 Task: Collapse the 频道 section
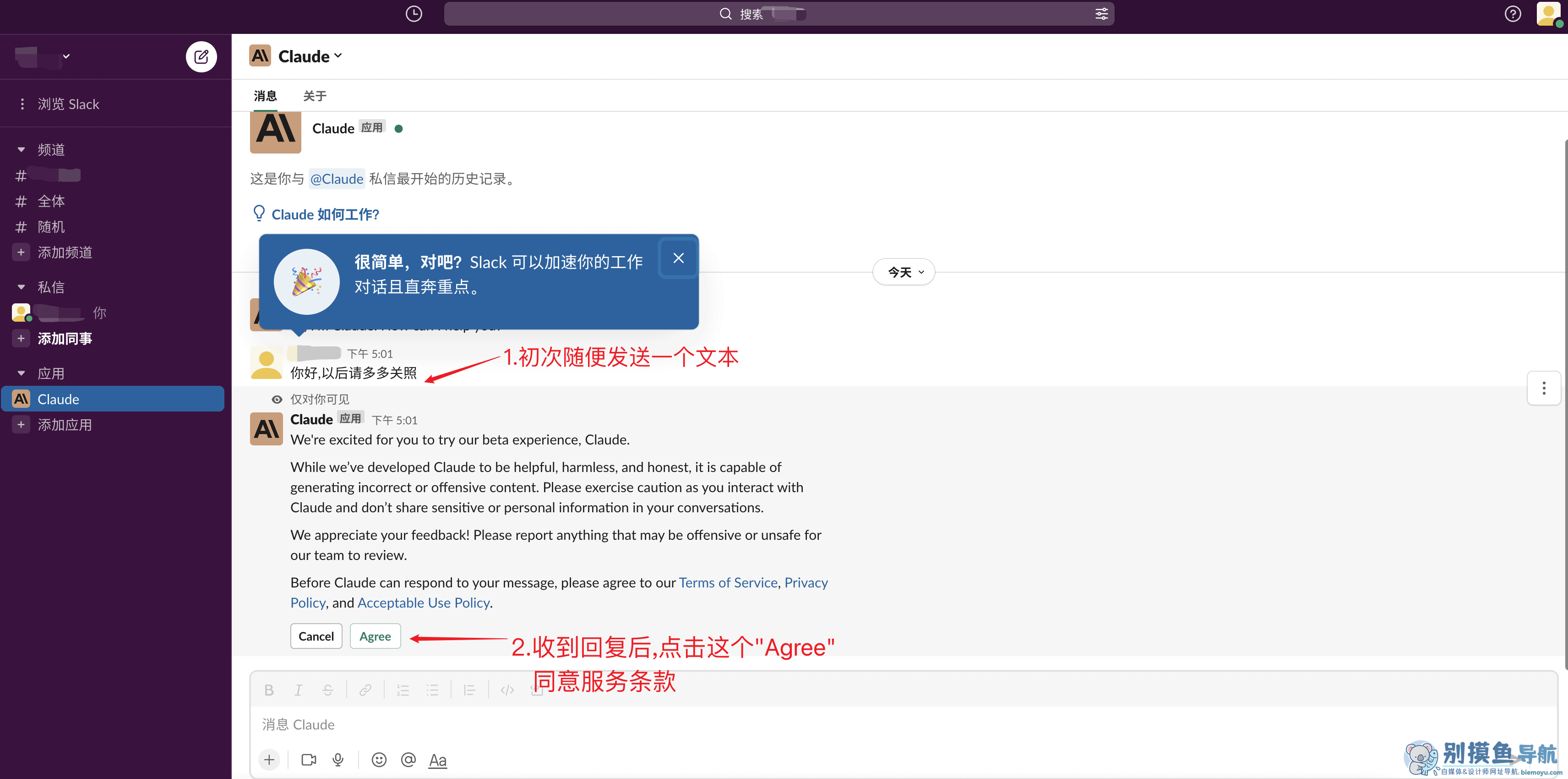(22, 149)
